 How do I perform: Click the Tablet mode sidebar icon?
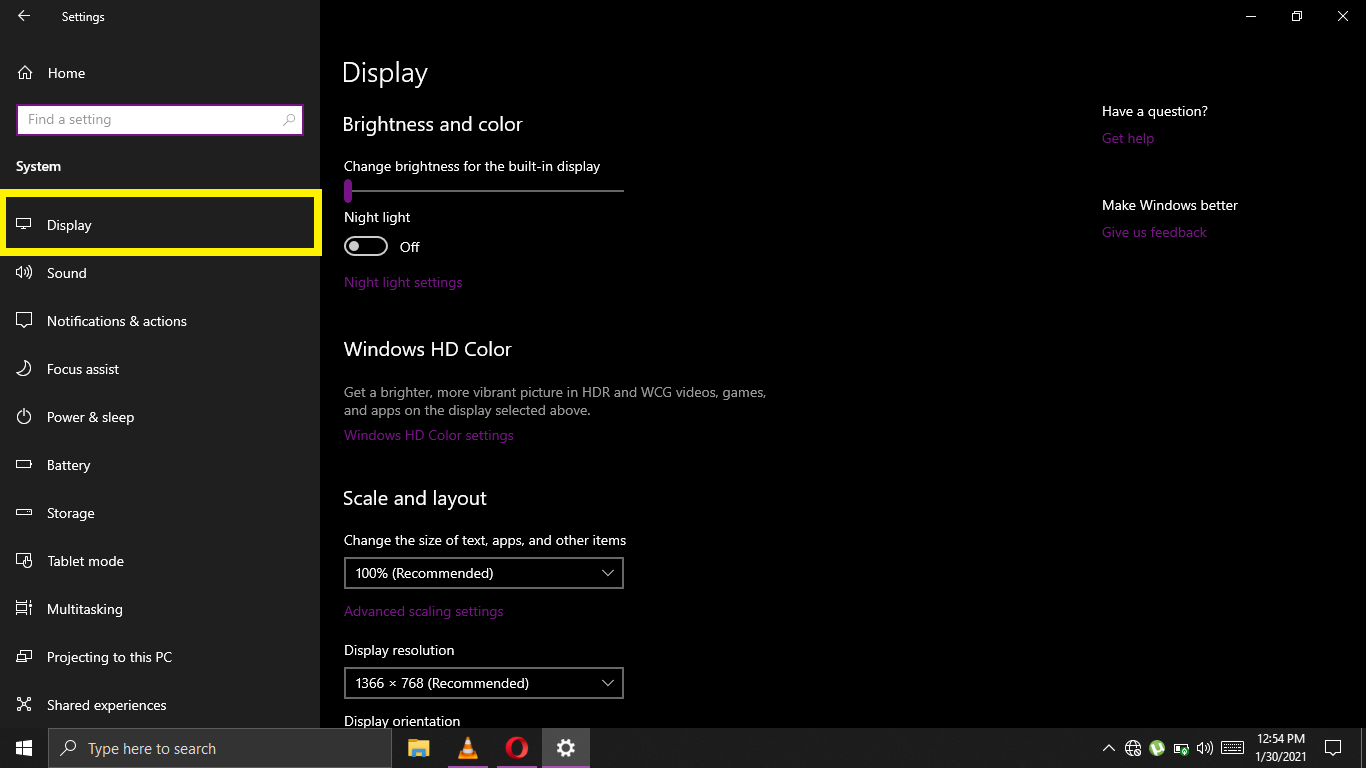[x=25, y=561]
